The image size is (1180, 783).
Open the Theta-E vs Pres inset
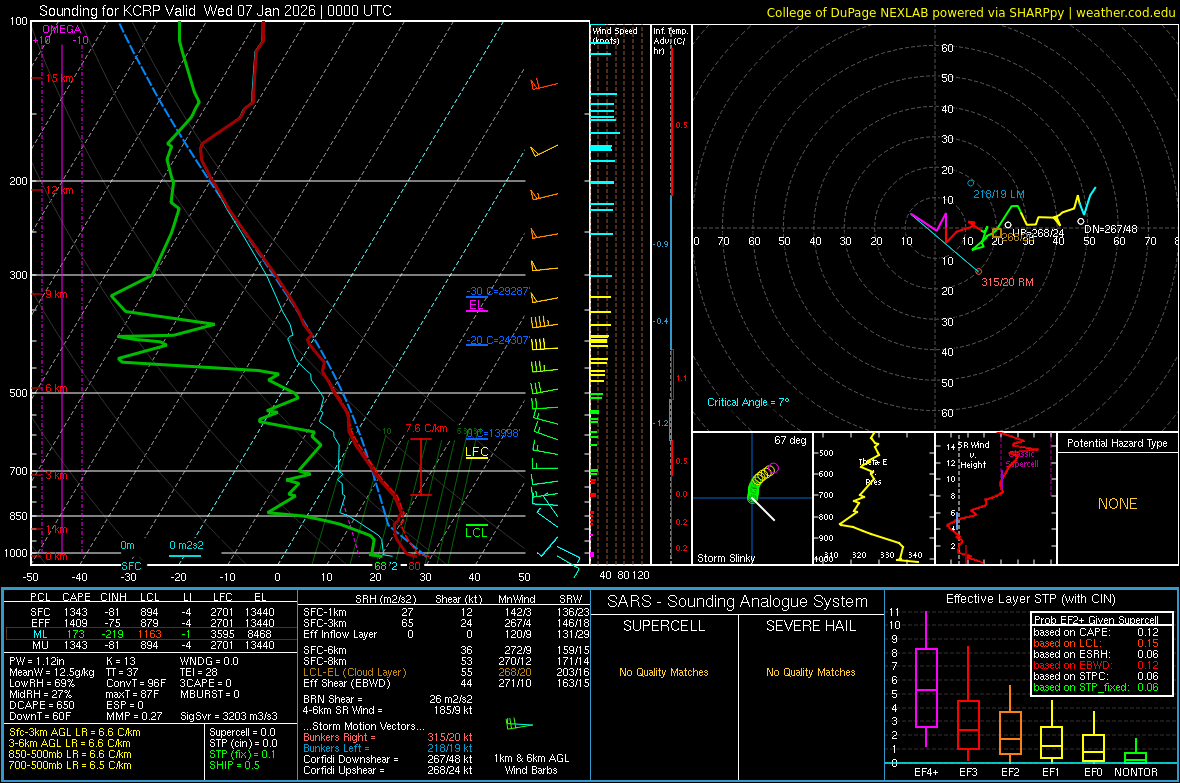(873, 498)
